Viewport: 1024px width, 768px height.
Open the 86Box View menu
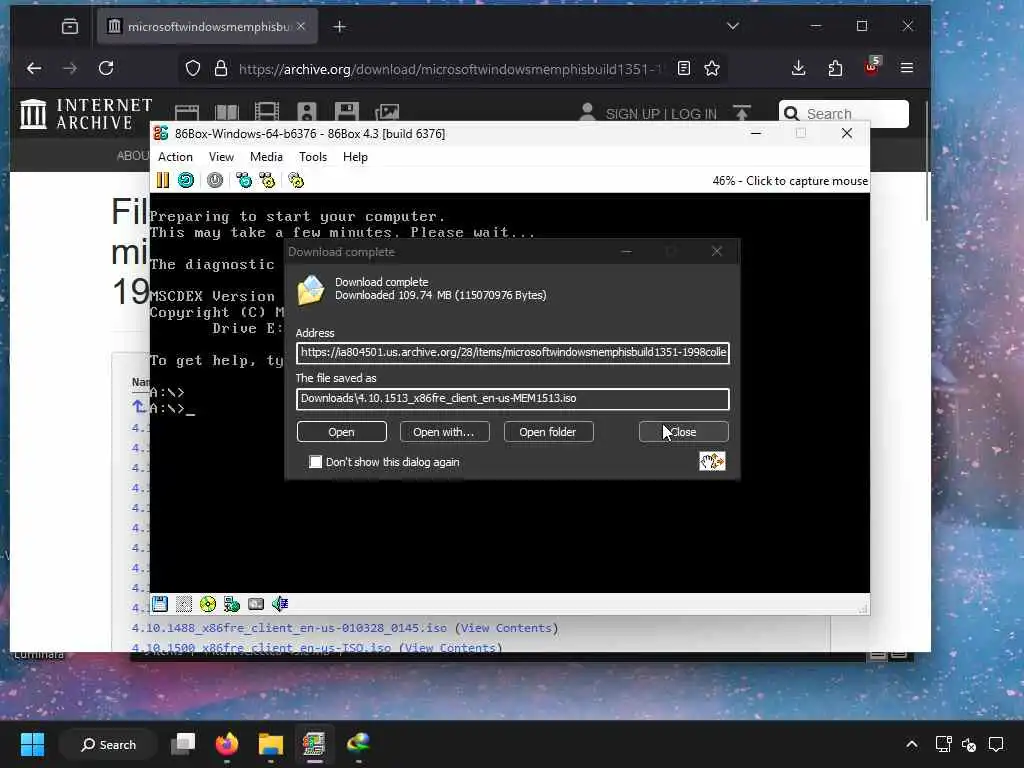pos(221,157)
